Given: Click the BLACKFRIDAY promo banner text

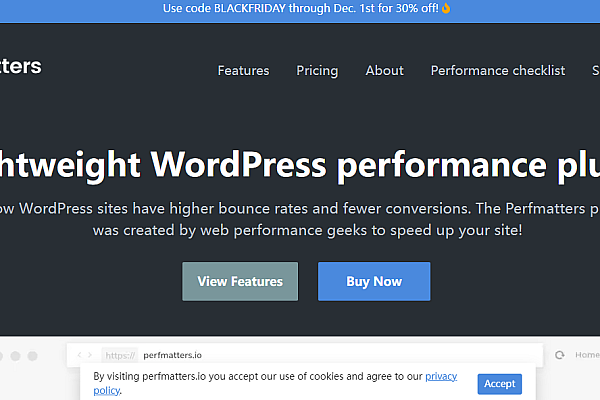Looking at the screenshot, I should click(x=301, y=8).
